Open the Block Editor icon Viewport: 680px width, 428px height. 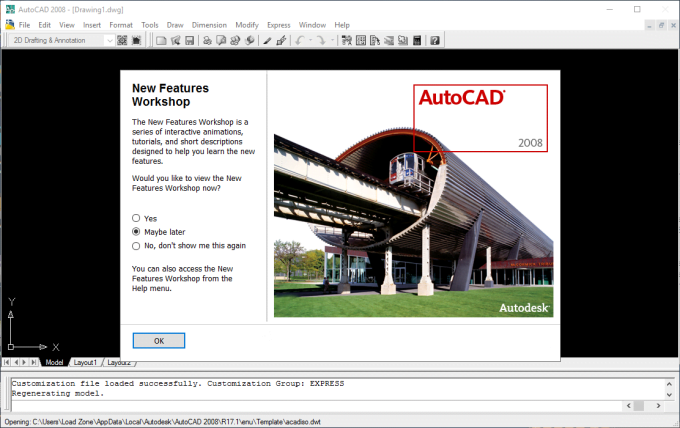(x=281, y=41)
